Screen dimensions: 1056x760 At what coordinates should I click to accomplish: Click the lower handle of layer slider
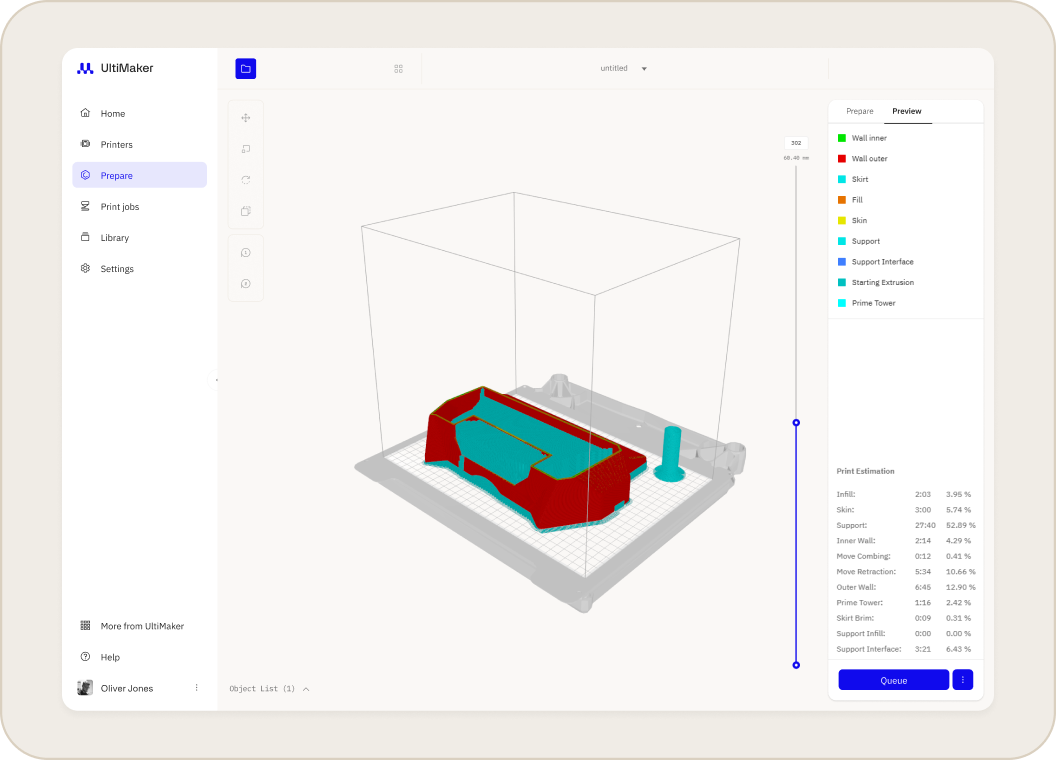coord(796,665)
